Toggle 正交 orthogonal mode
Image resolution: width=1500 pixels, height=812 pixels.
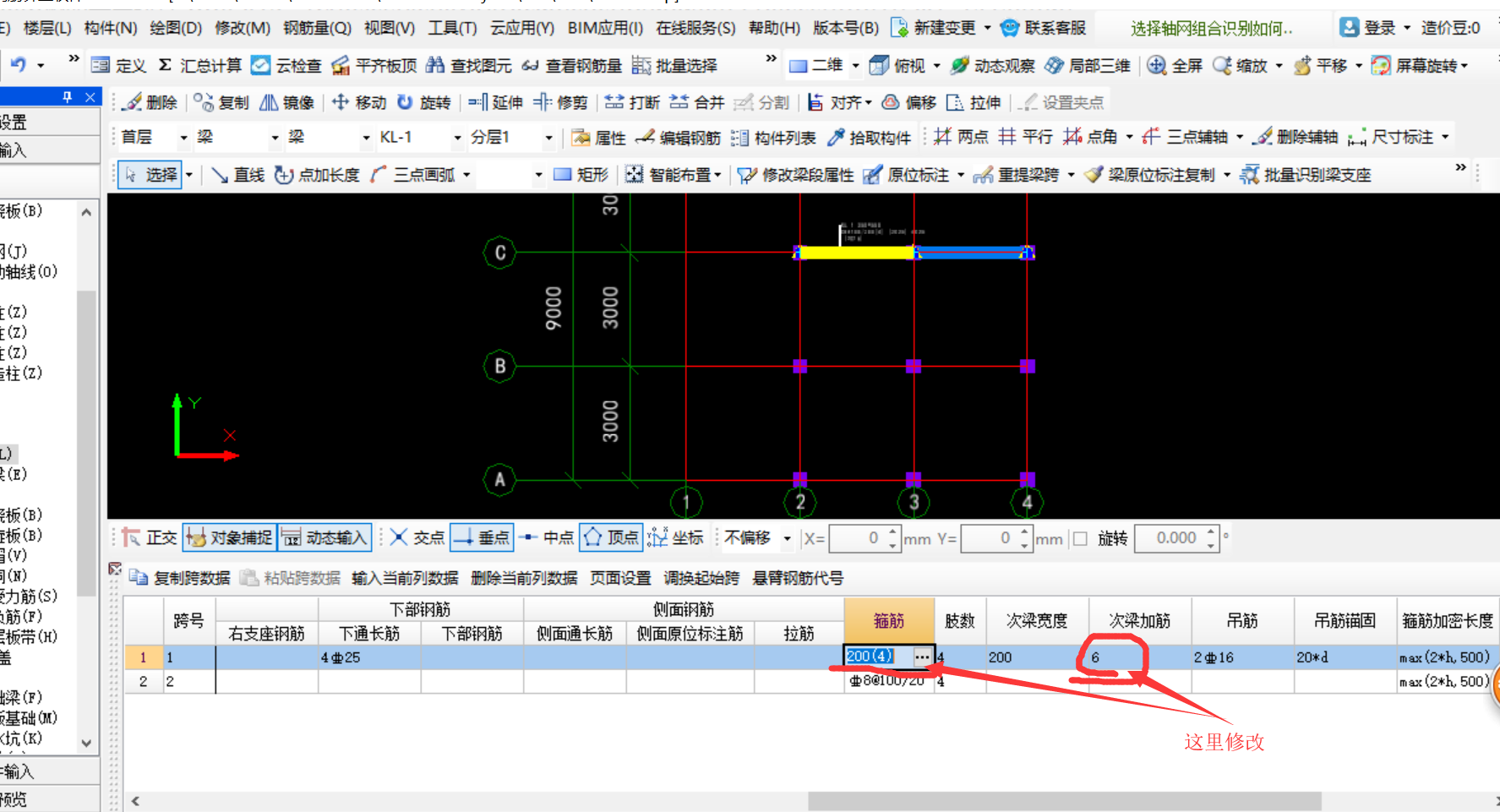150,537
